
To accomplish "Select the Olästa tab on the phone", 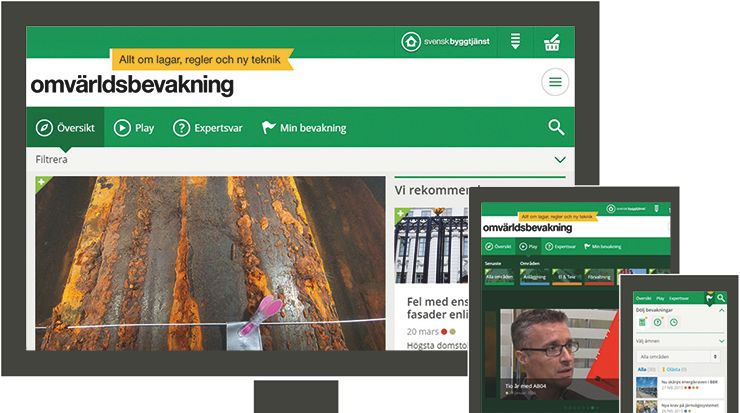I will pyautogui.click(x=673, y=369).
